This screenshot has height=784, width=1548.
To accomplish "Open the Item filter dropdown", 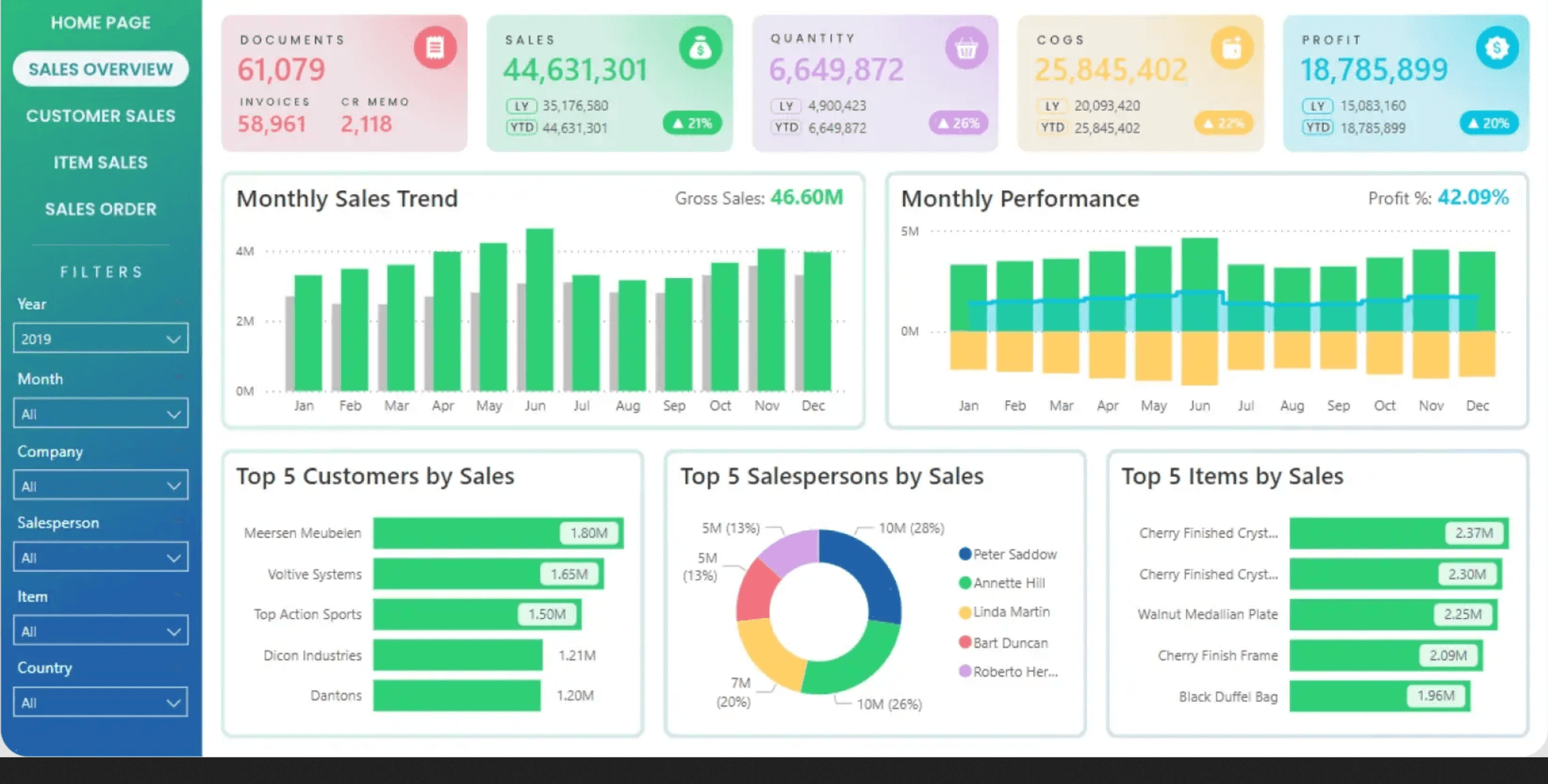I will click(101, 631).
